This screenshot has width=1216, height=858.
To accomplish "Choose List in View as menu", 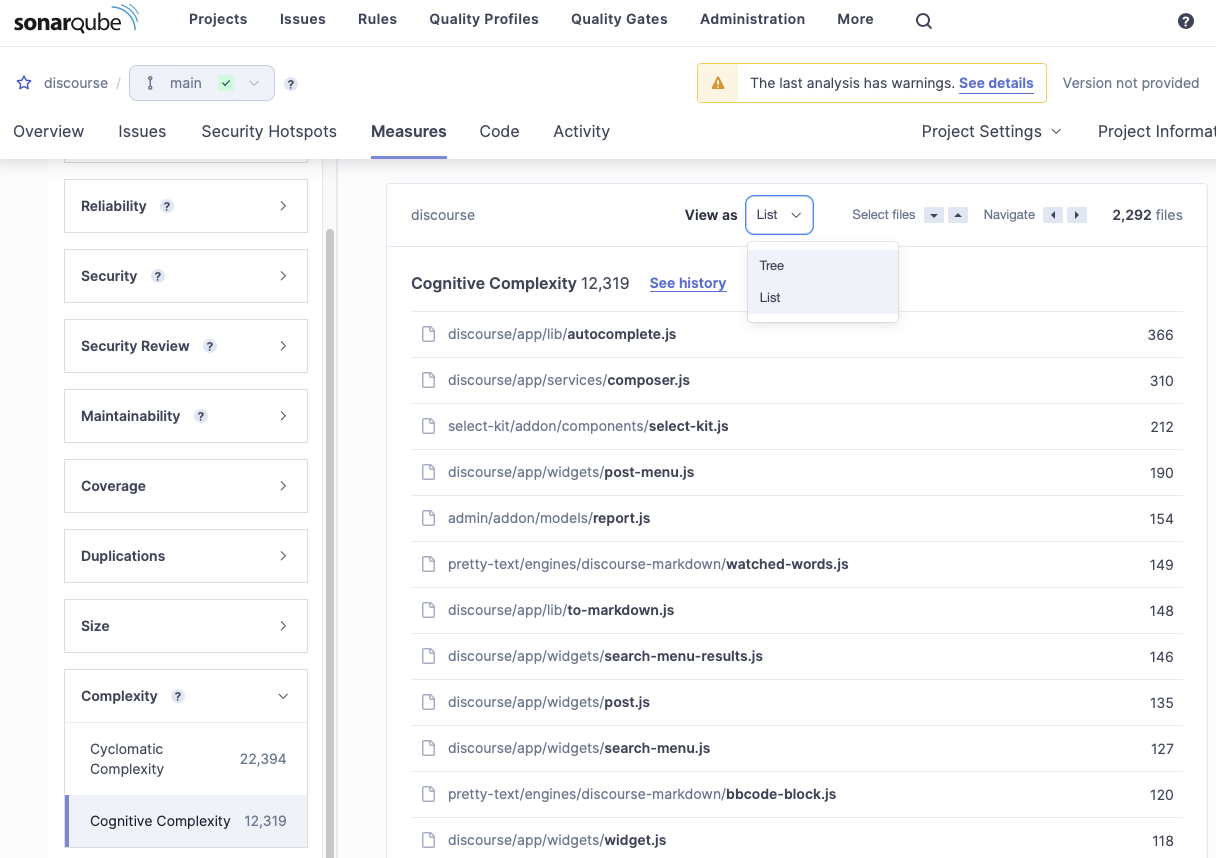I will pyautogui.click(x=822, y=298).
